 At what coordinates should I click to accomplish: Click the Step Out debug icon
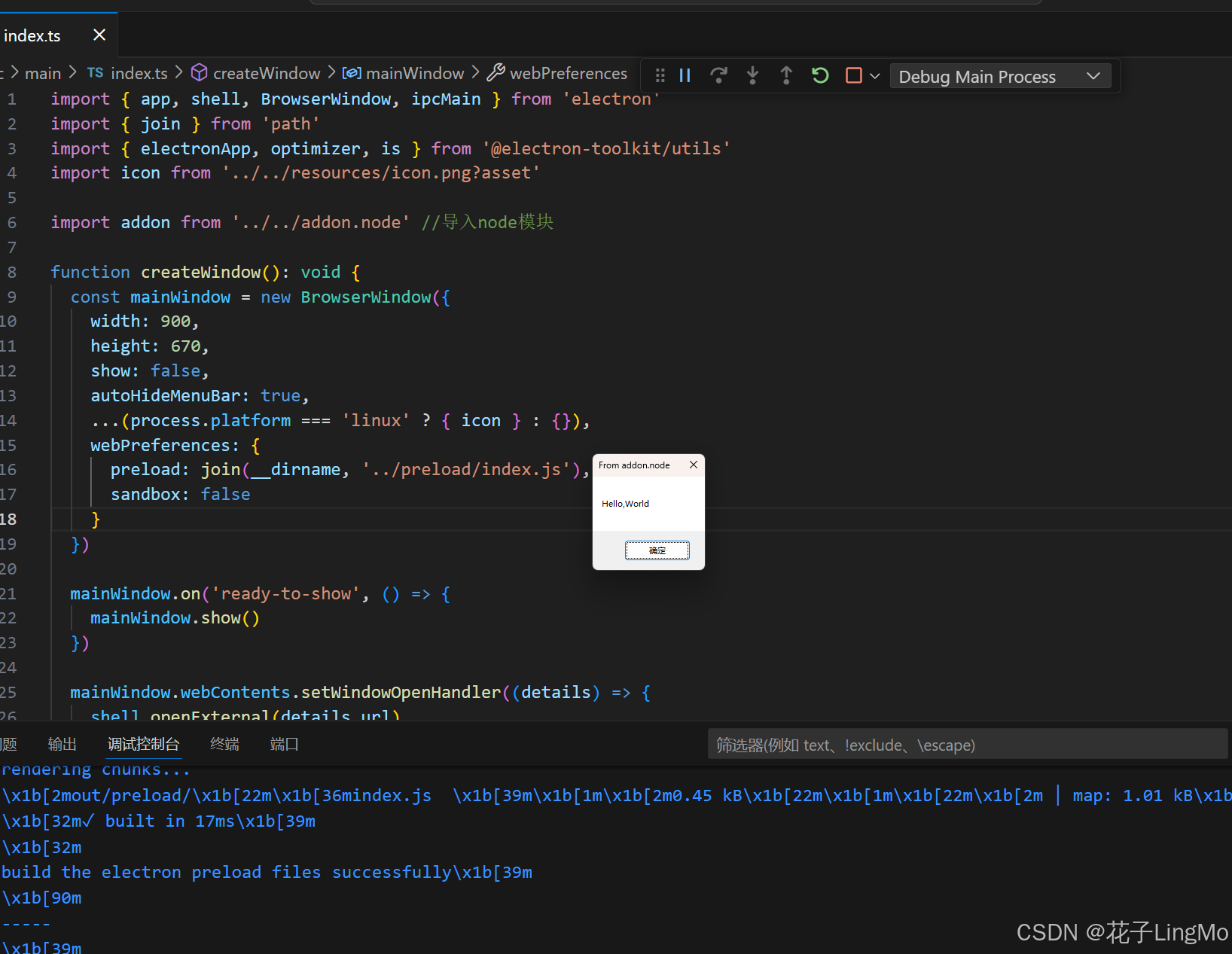coord(786,75)
